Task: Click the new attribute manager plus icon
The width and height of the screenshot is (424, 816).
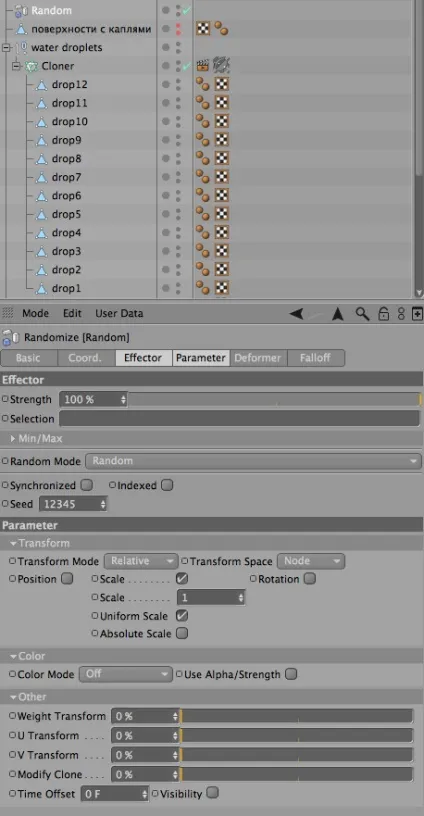Action: point(417,314)
